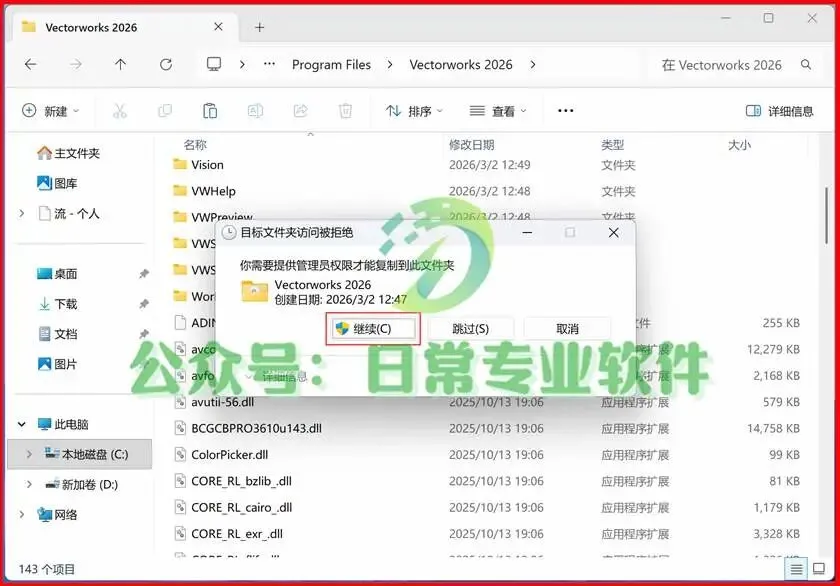This screenshot has width=840, height=586.
Task: Select Vectorworks 2026 breadcrumb in address bar
Action: (x=461, y=65)
